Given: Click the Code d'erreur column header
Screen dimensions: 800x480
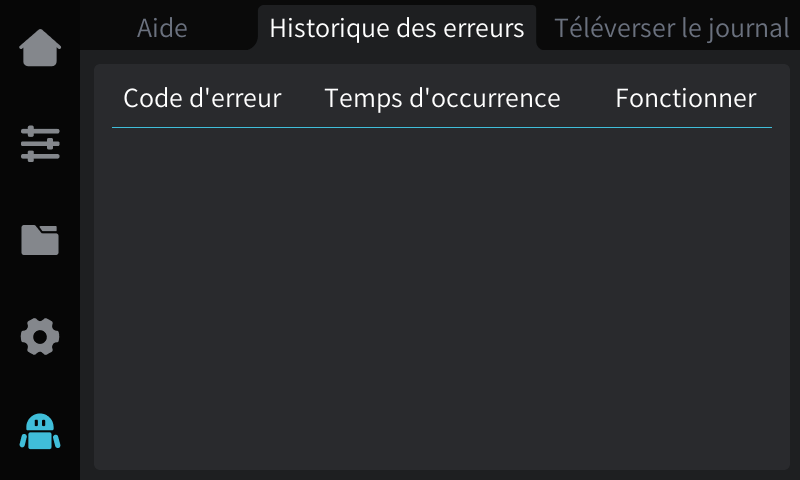Looking at the screenshot, I should 202,98.
